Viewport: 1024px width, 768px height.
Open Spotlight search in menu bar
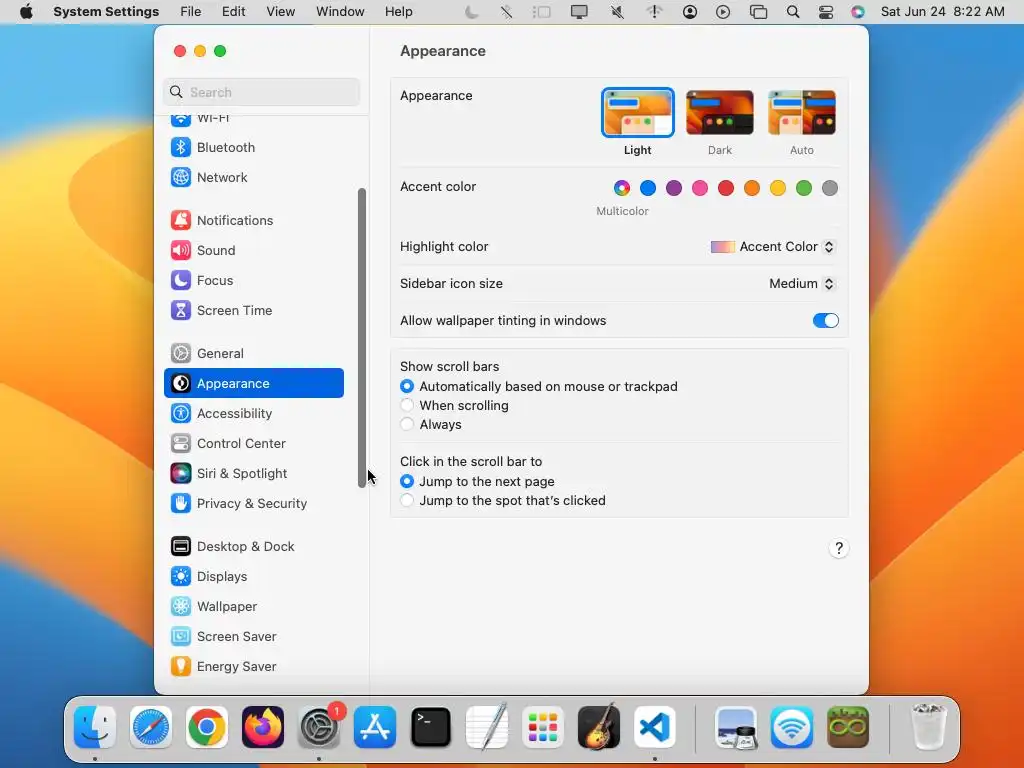coord(793,12)
